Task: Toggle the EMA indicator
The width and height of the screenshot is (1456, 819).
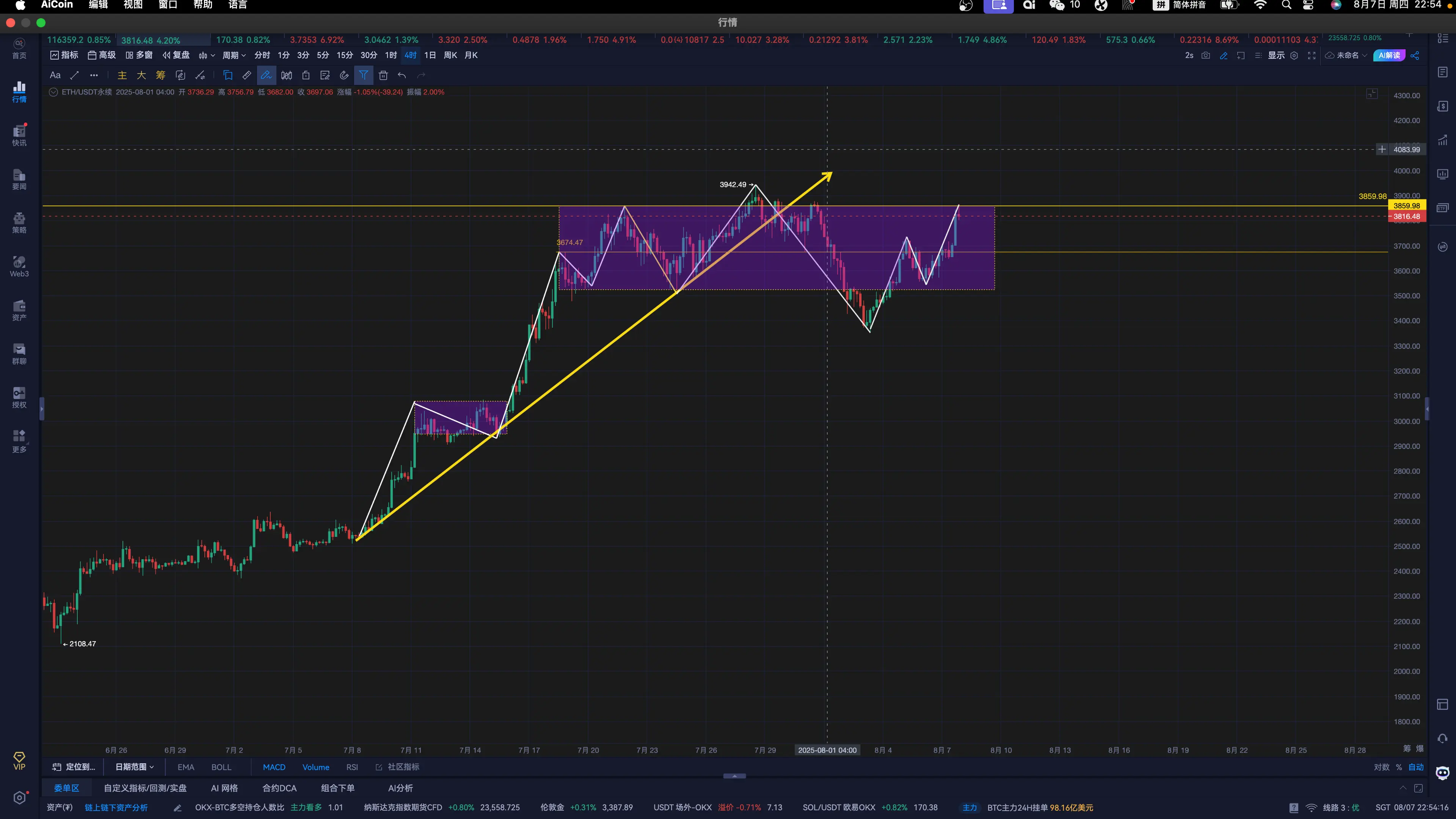Action: (x=185, y=767)
